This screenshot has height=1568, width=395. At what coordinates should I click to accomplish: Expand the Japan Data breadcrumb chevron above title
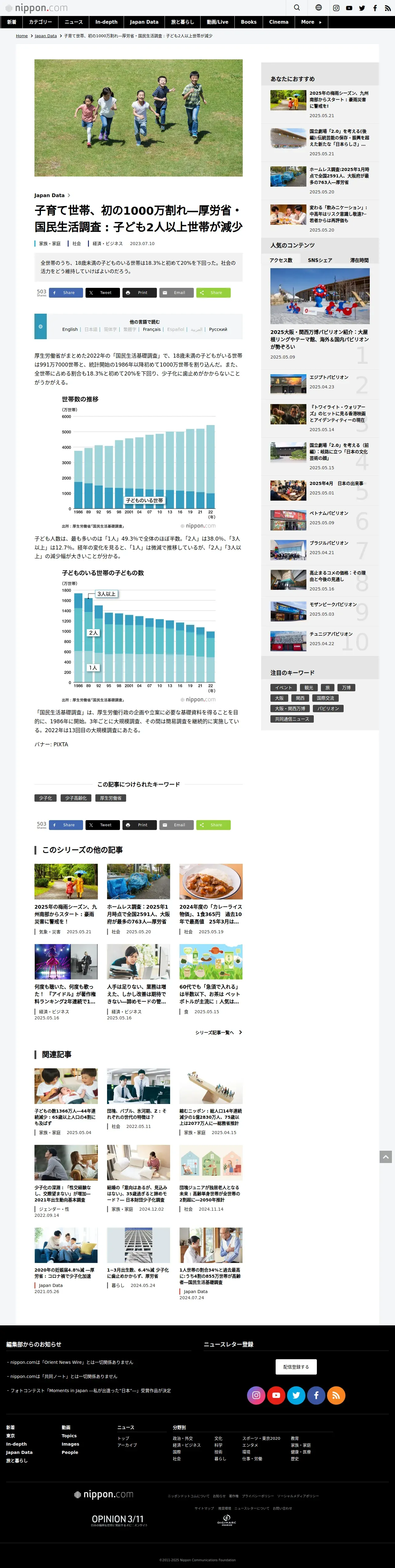coord(69,195)
